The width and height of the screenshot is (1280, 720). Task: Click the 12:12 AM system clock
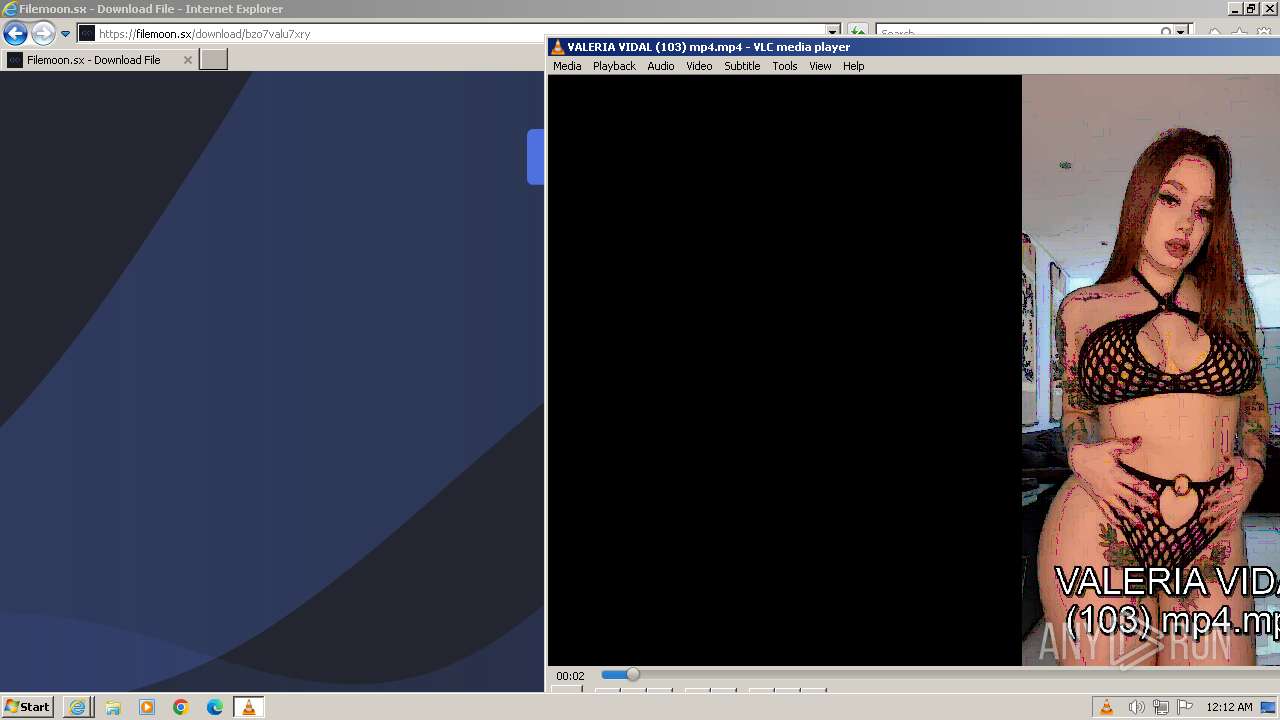[x=1229, y=707]
